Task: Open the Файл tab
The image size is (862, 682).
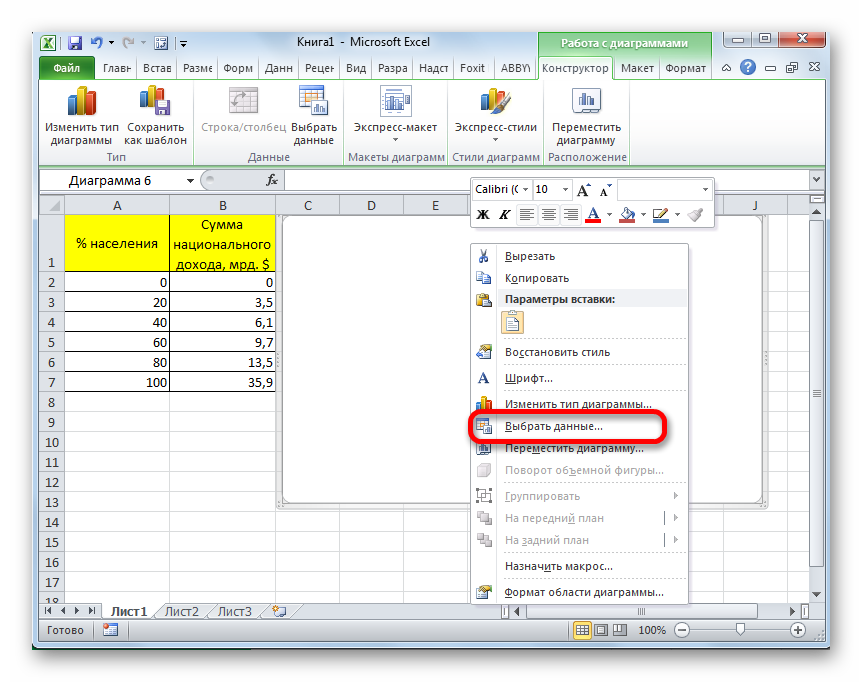Action: coord(67,68)
